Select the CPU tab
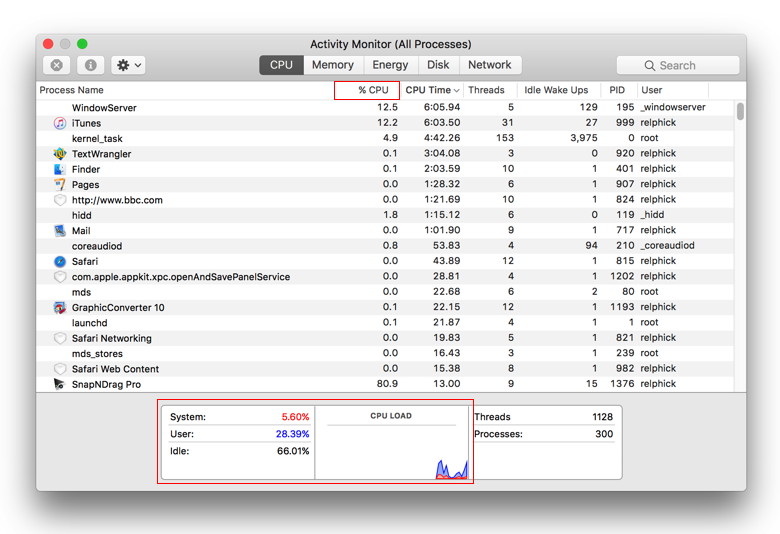 click(281, 65)
